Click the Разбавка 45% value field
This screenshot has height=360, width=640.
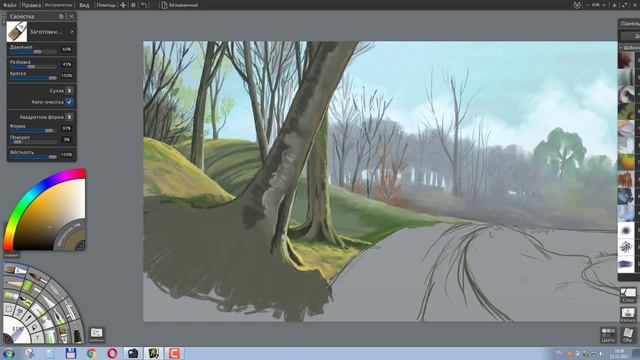[x=67, y=64]
